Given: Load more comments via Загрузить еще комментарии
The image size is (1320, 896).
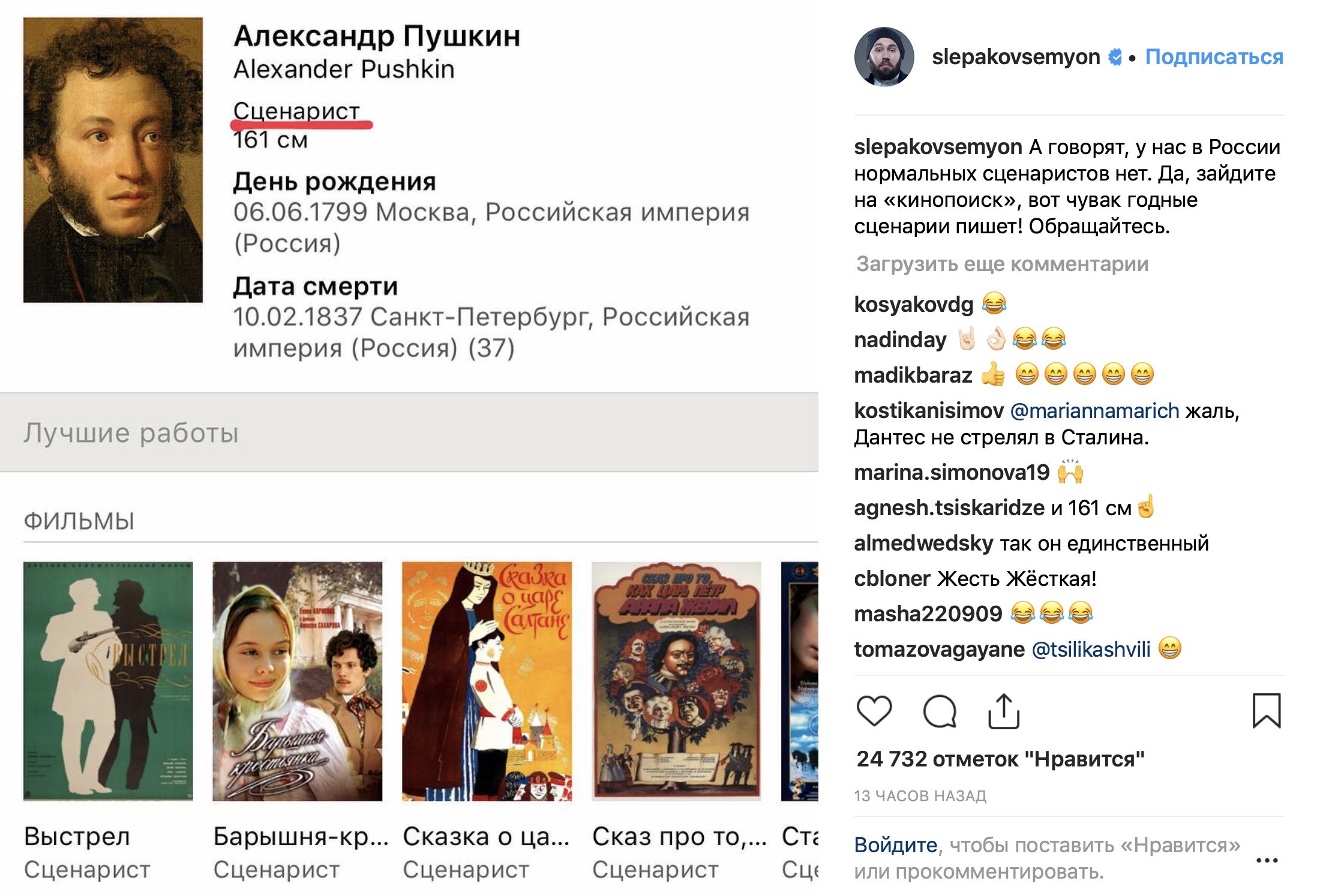Looking at the screenshot, I should click(1002, 264).
